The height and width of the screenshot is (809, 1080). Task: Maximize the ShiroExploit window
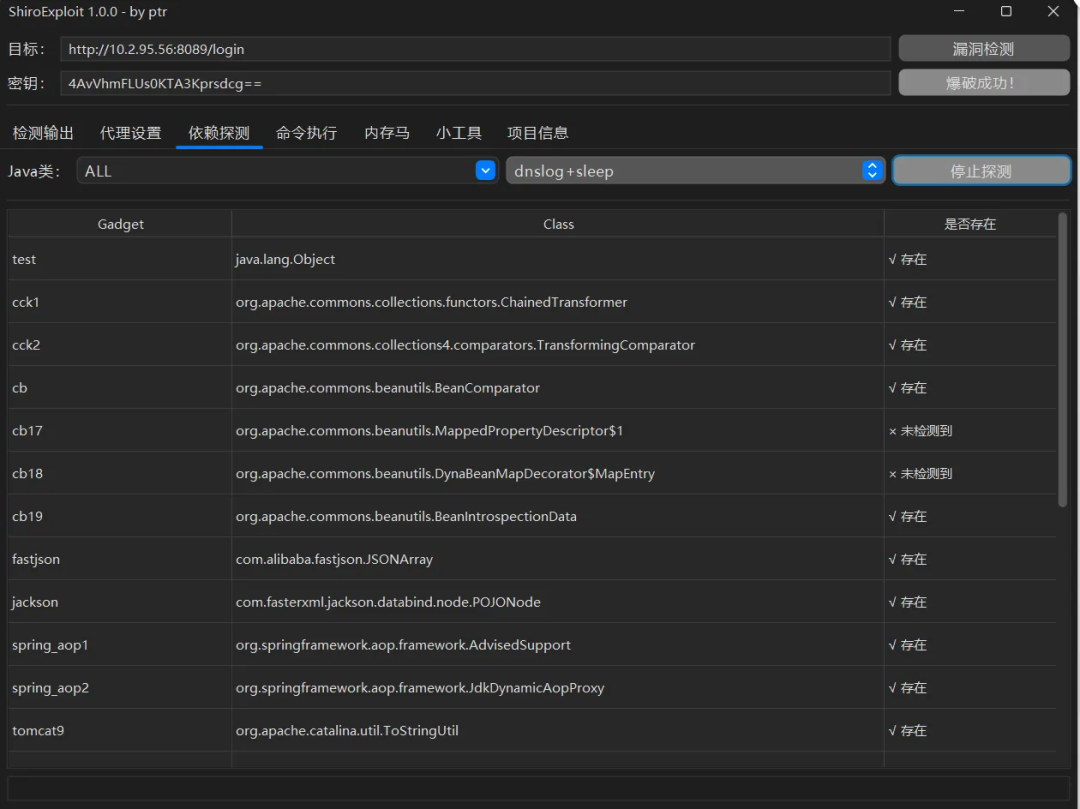(1006, 11)
